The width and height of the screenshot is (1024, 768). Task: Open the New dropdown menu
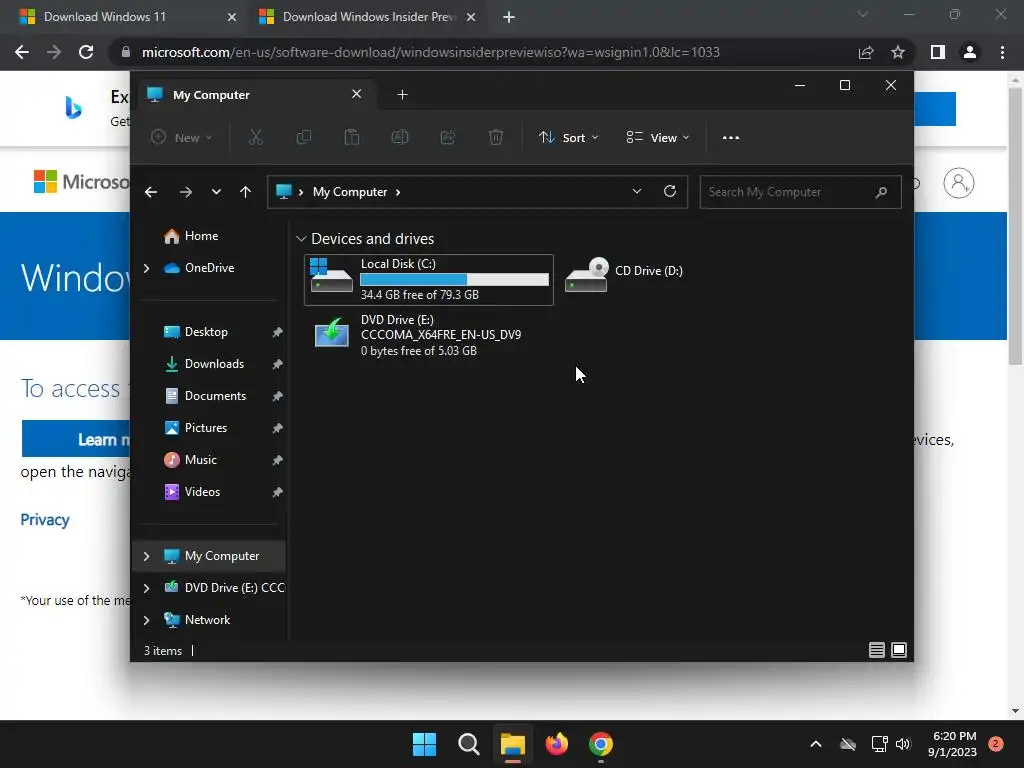(182, 138)
